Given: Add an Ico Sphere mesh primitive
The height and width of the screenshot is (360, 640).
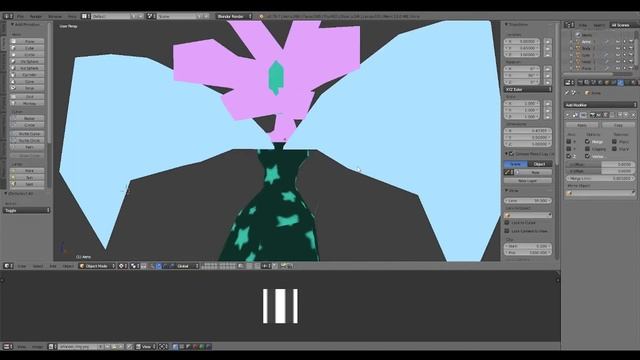Looking at the screenshot, I should pyautogui.click(x=27, y=68).
